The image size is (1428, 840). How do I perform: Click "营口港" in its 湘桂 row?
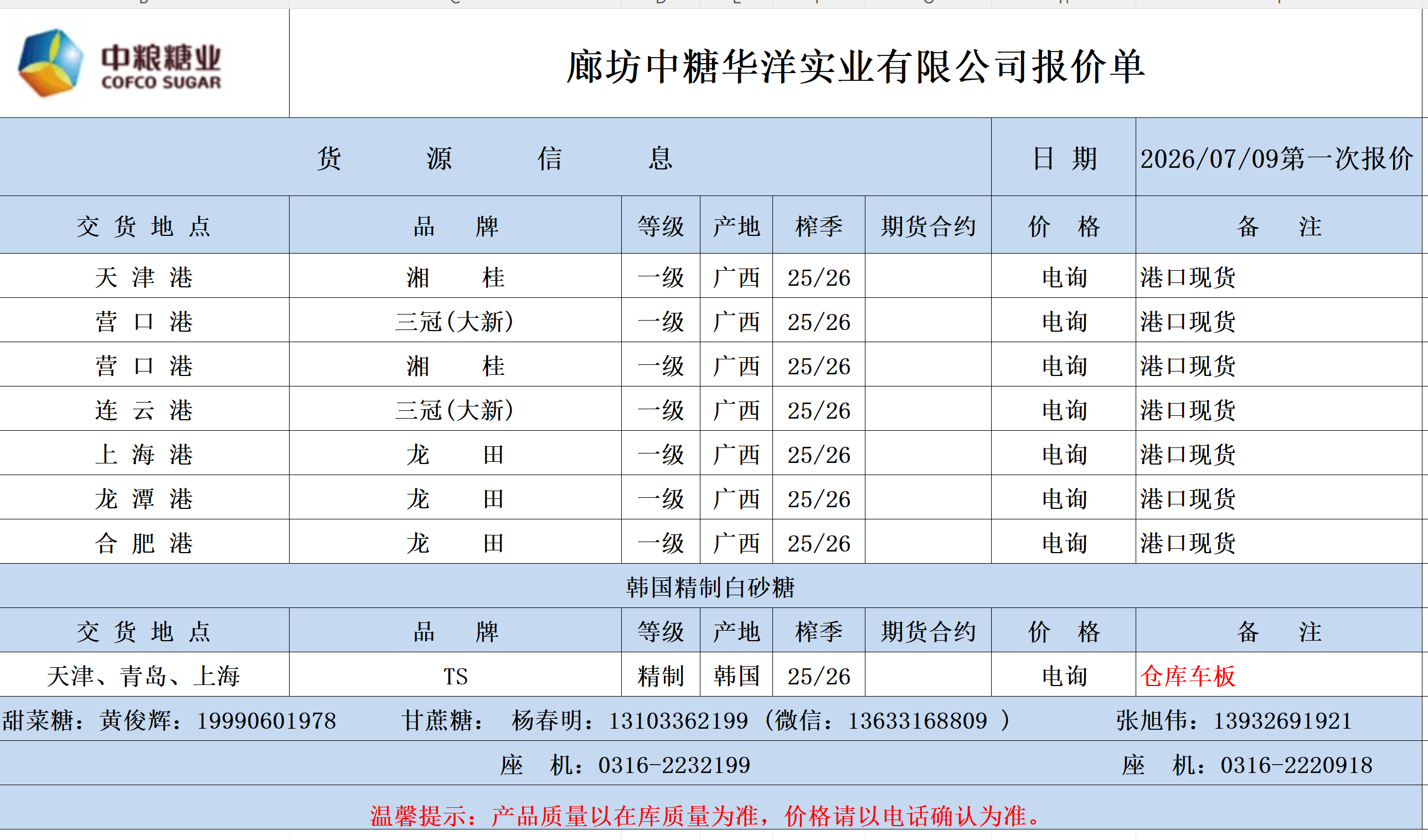click(144, 365)
